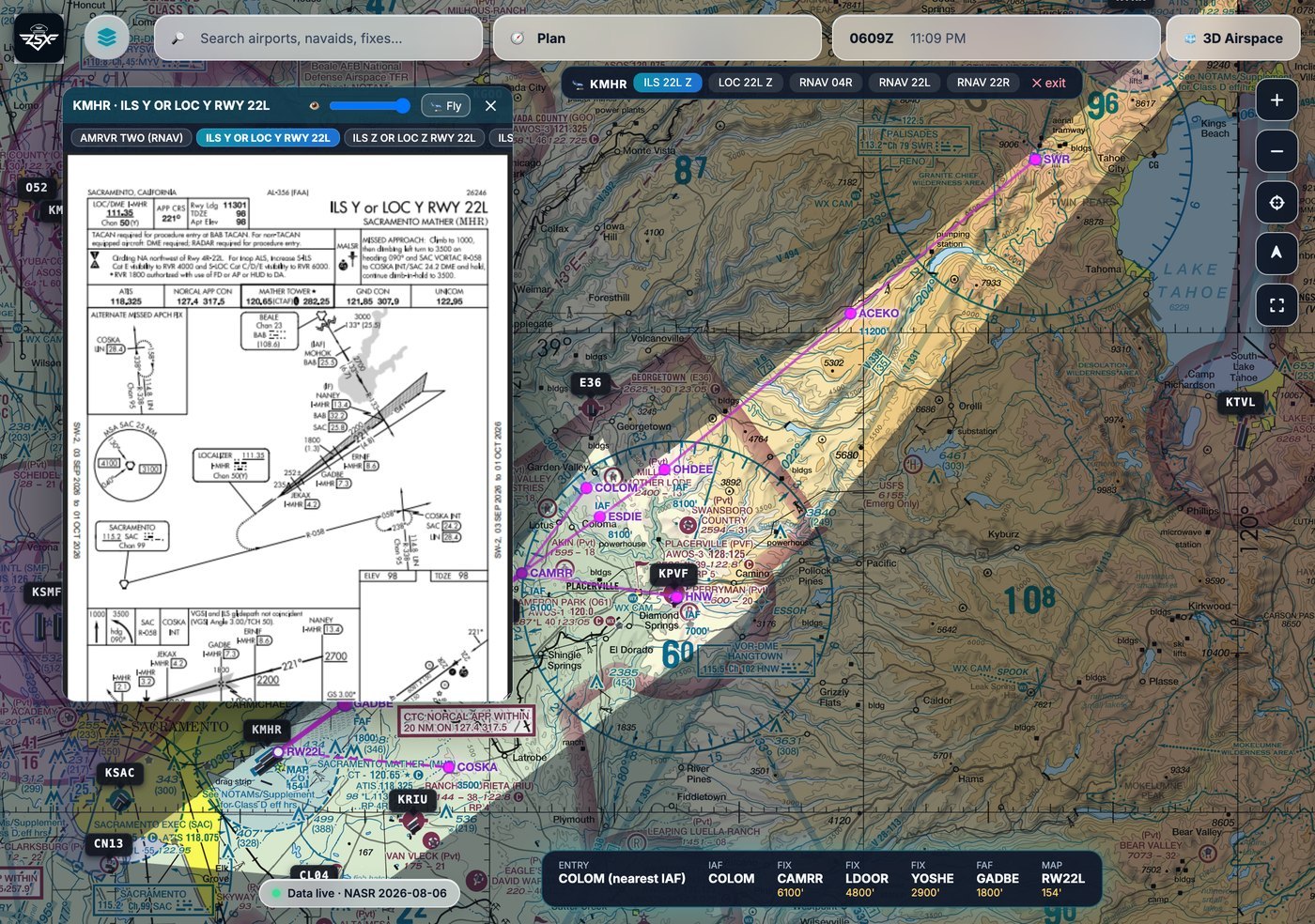Click GADBE 1800' FAF in strip
The image size is (1315, 924).
pyautogui.click(x=997, y=879)
